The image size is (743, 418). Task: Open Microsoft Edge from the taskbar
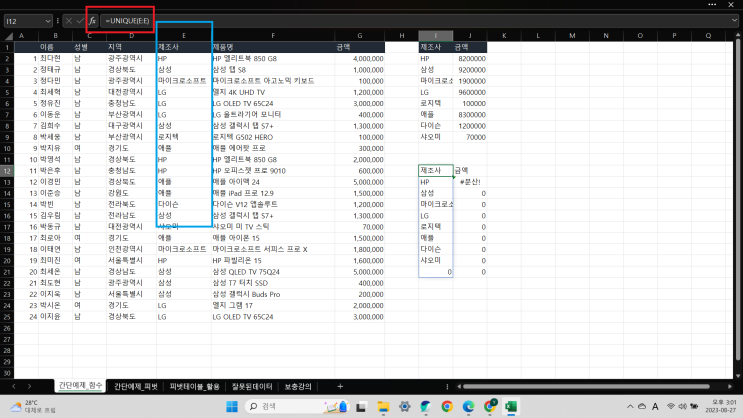468,407
